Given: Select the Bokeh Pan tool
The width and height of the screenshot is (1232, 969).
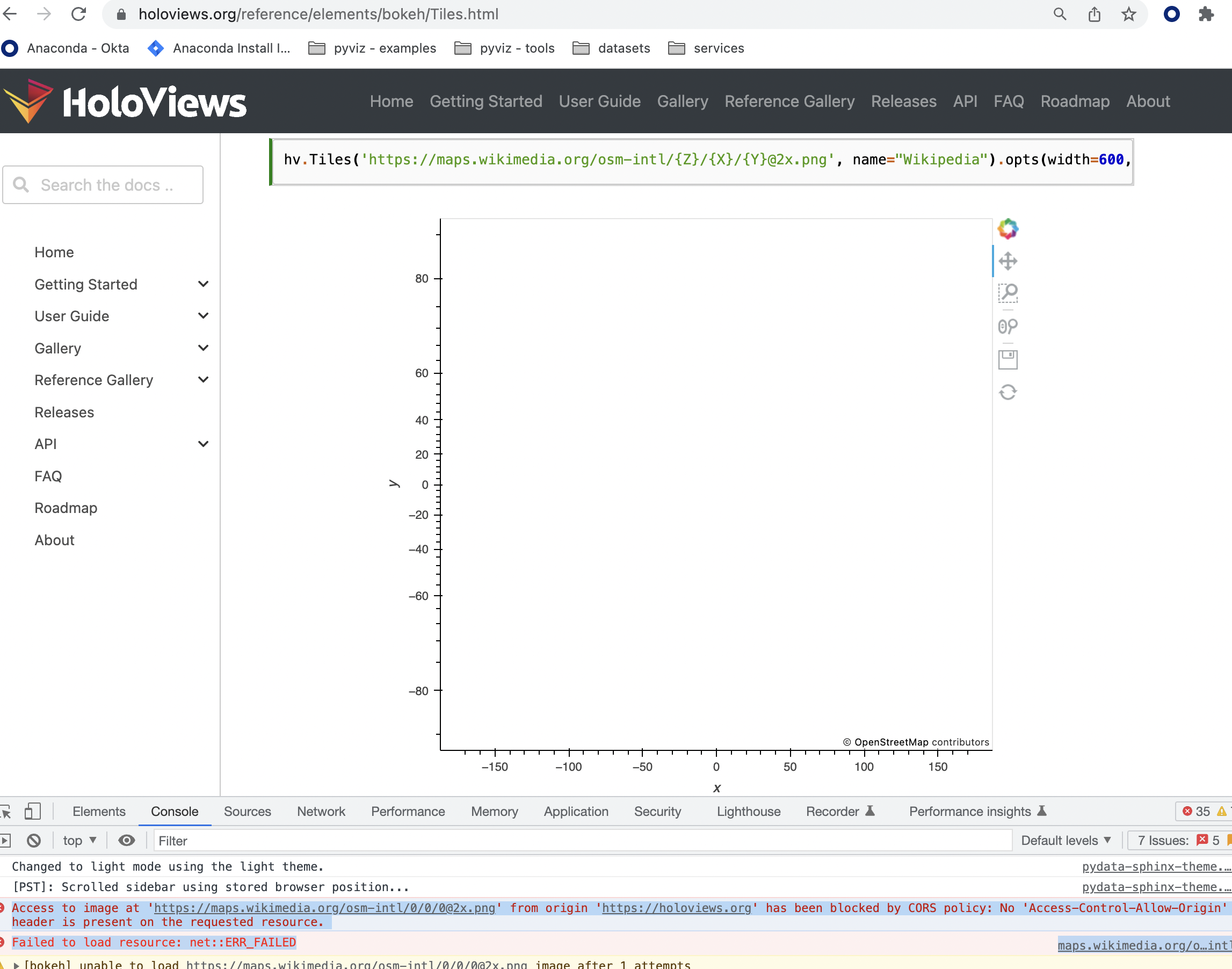Looking at the screenshot, I should pos(1008,261).
